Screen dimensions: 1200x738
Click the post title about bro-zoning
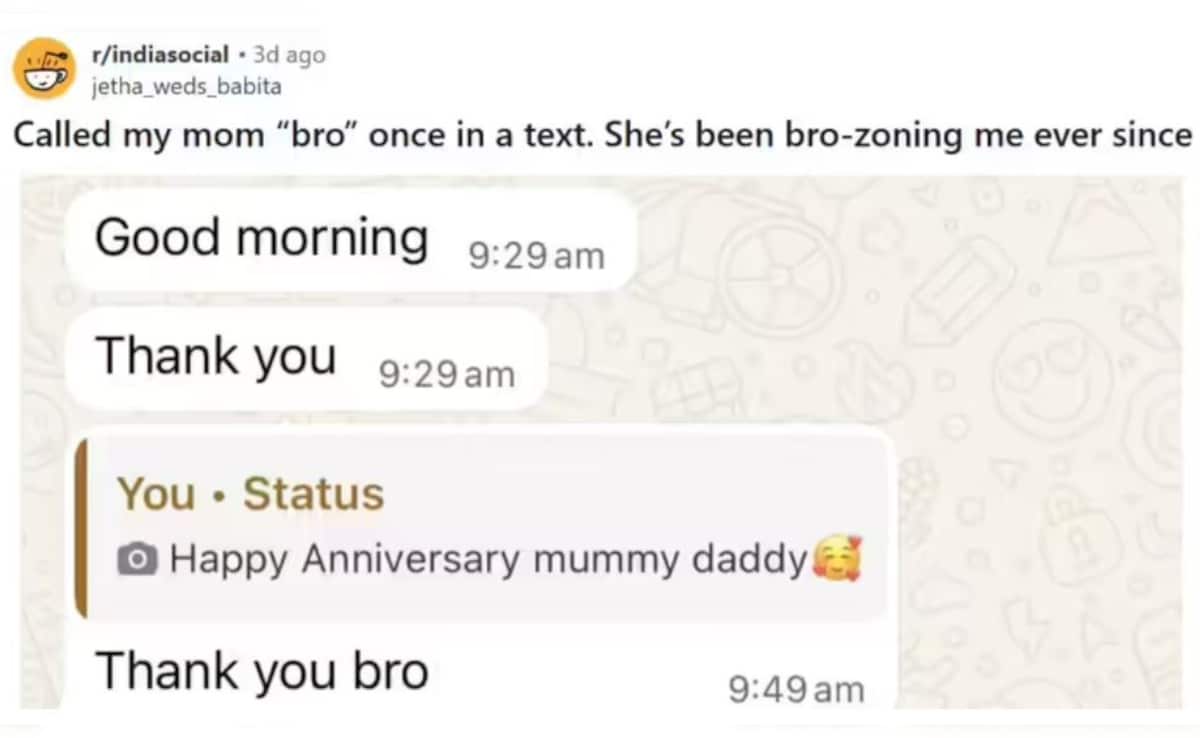(x=600, y=135)
